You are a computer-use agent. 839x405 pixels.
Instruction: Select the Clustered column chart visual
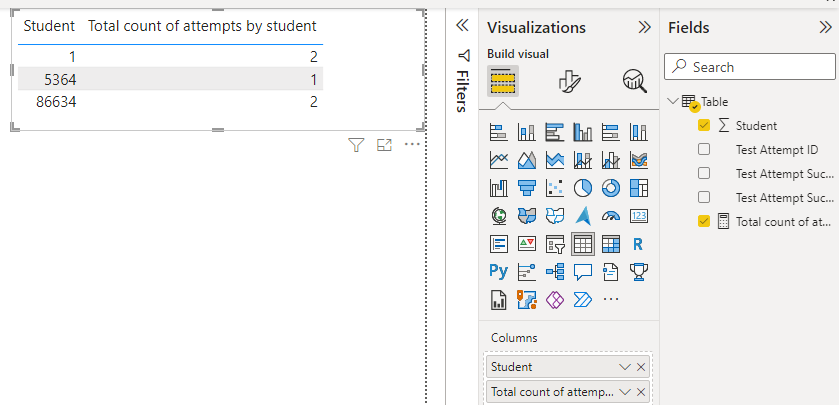583,132
